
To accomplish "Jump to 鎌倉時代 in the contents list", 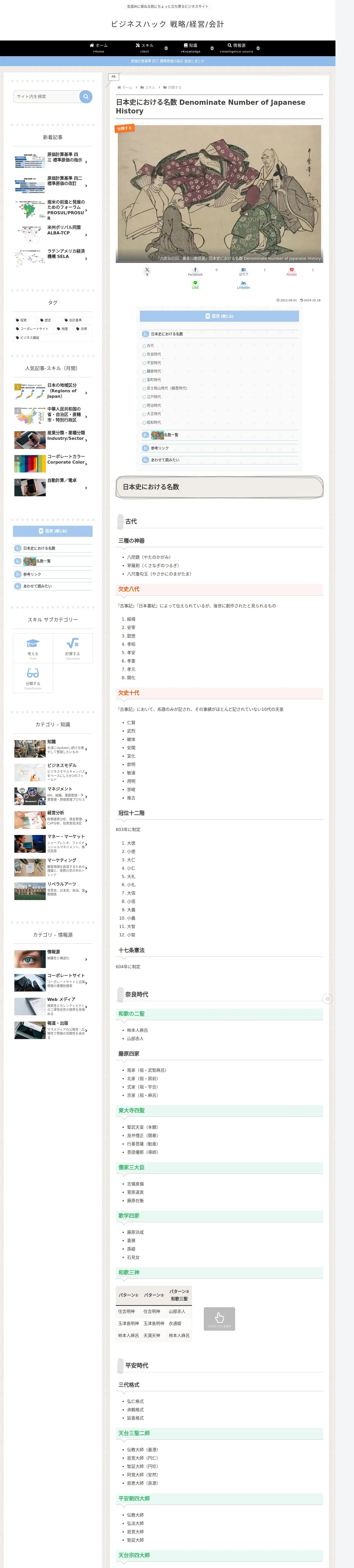I will point(154,371).
